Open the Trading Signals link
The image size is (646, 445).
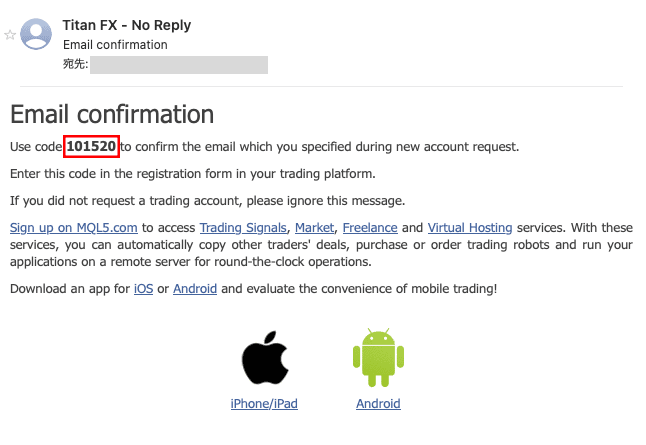[x=244, y=228]
